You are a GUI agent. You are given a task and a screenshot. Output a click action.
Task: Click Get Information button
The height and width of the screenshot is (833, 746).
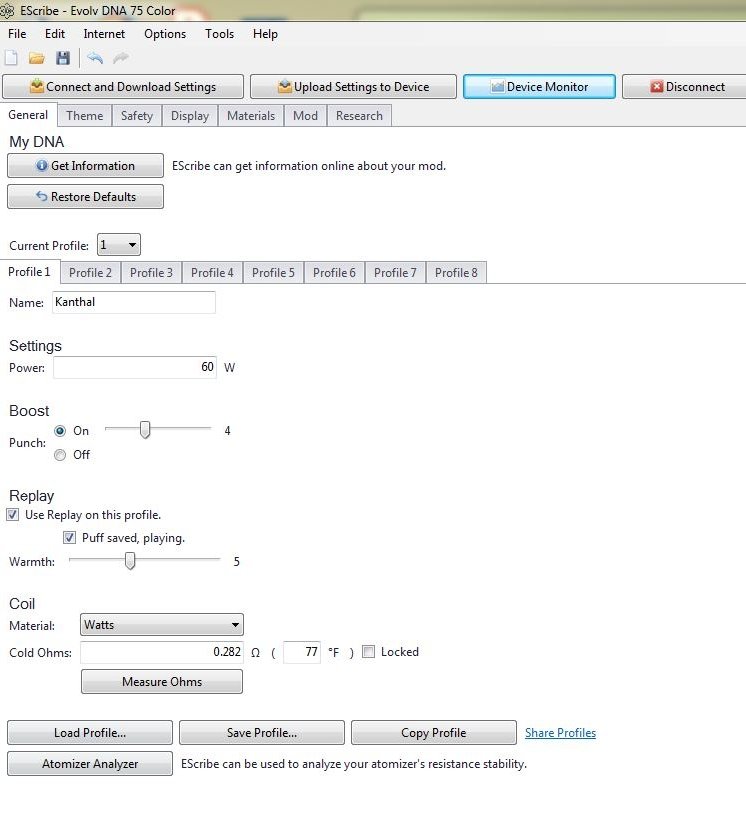86,166
